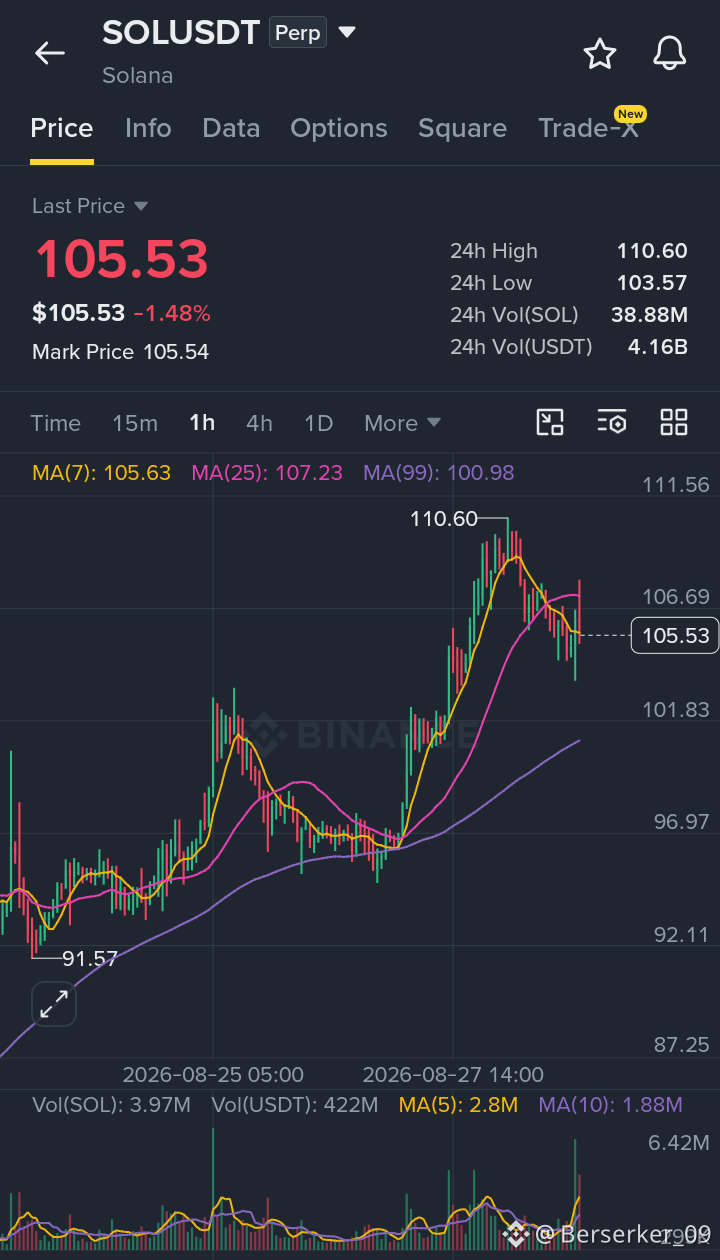Tap the back arrow icon

(49, 53)
